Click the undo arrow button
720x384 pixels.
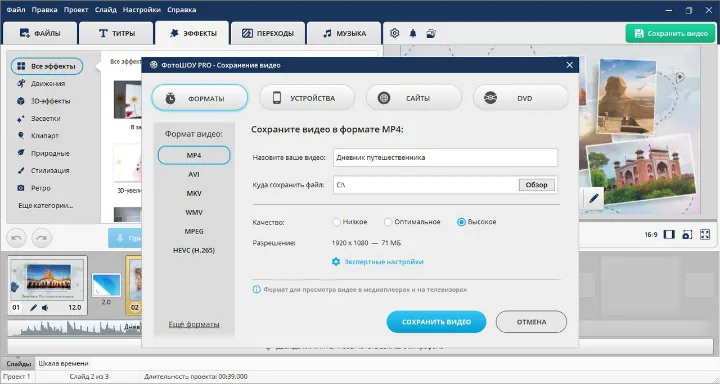click(16, 238)
